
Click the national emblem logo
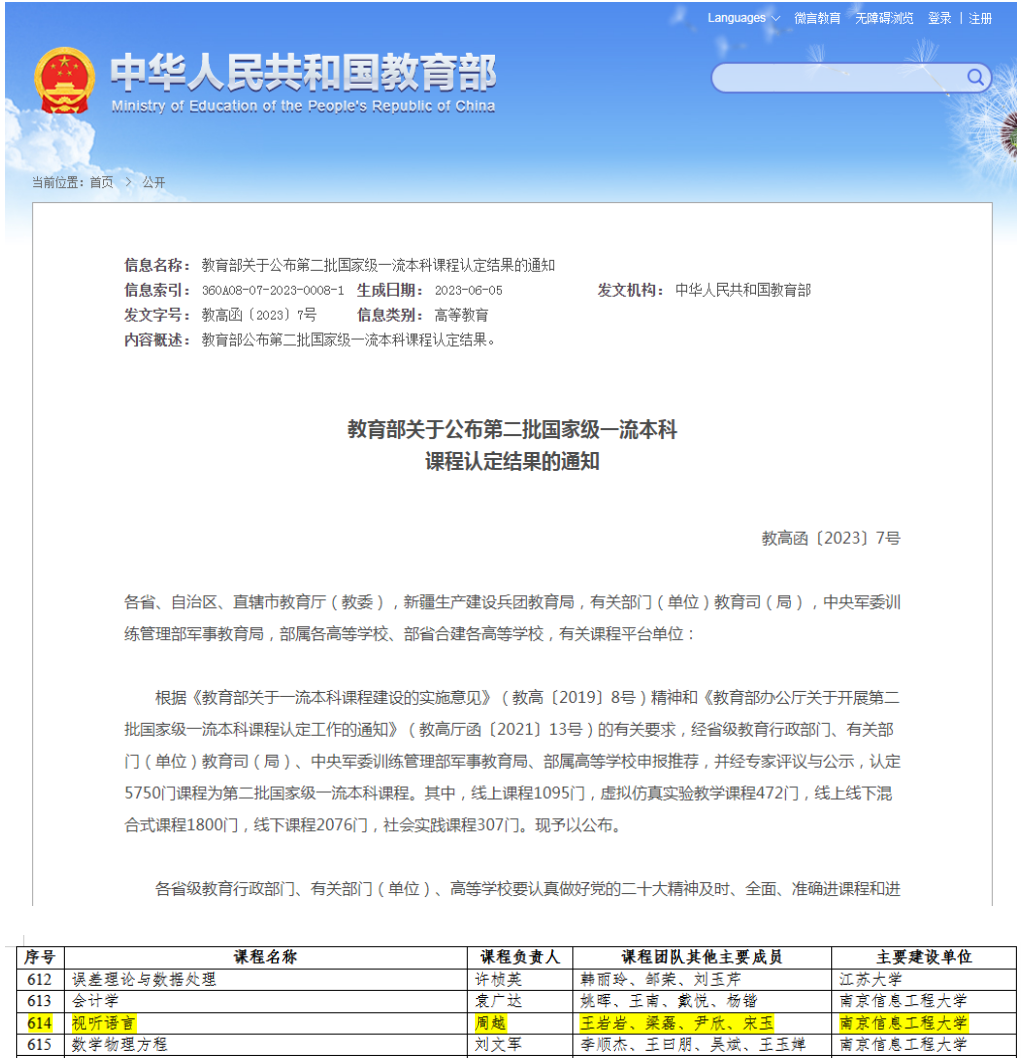click(65, 80)
